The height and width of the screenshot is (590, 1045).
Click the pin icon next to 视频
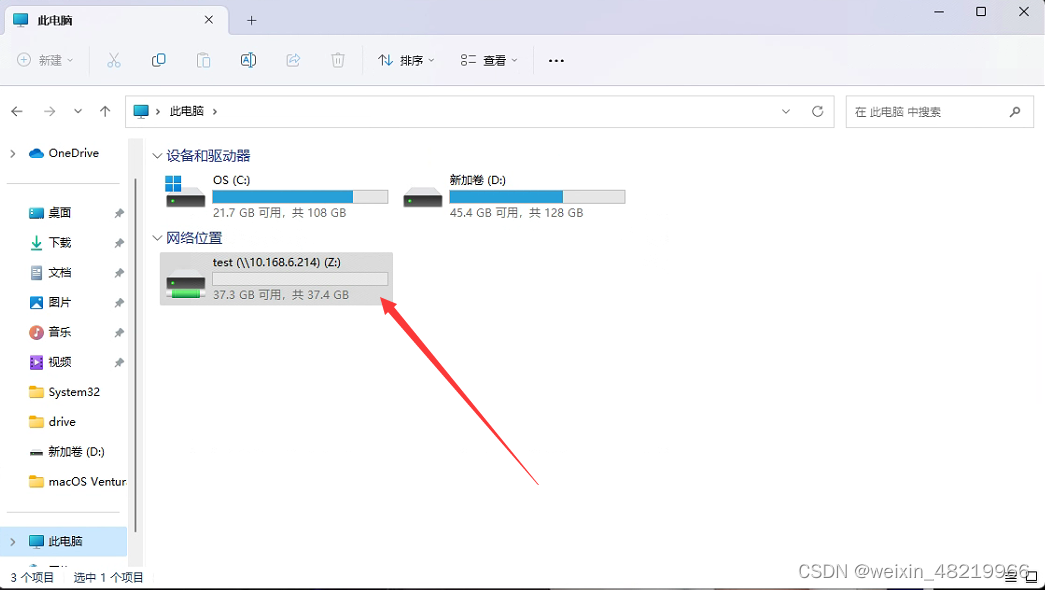(x=119, y=363)
